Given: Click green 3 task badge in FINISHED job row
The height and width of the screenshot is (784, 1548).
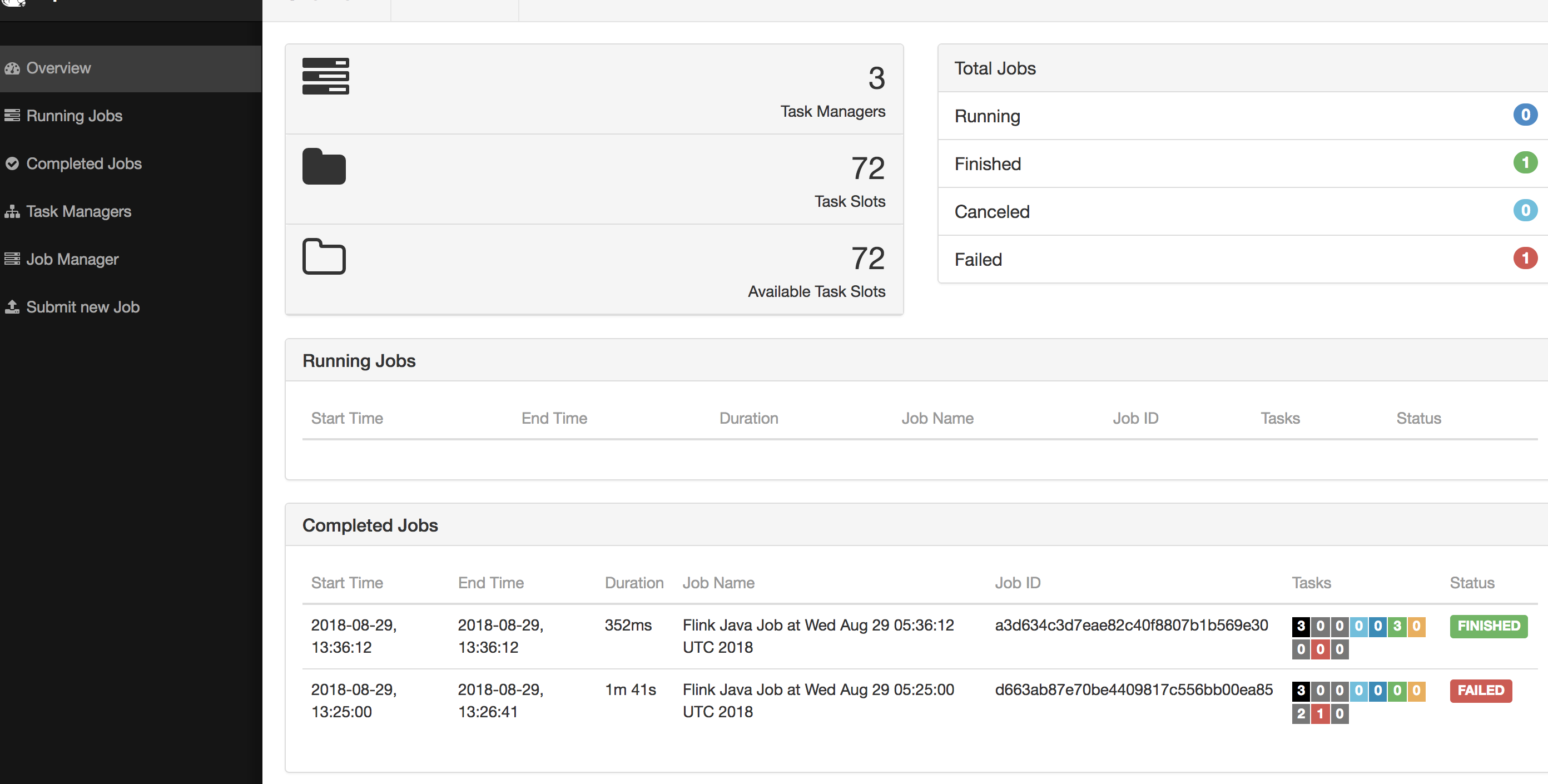Looking at the screenshot, I should pos(1397,626).
